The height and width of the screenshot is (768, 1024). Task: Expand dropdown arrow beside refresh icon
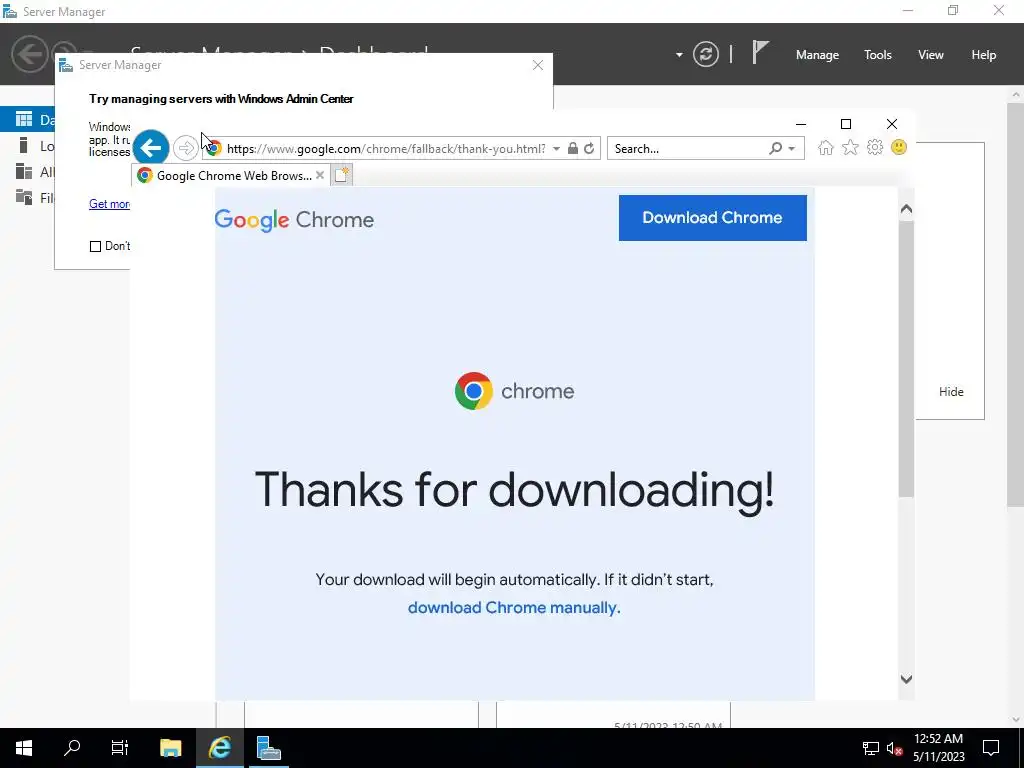tap(679, 55)
